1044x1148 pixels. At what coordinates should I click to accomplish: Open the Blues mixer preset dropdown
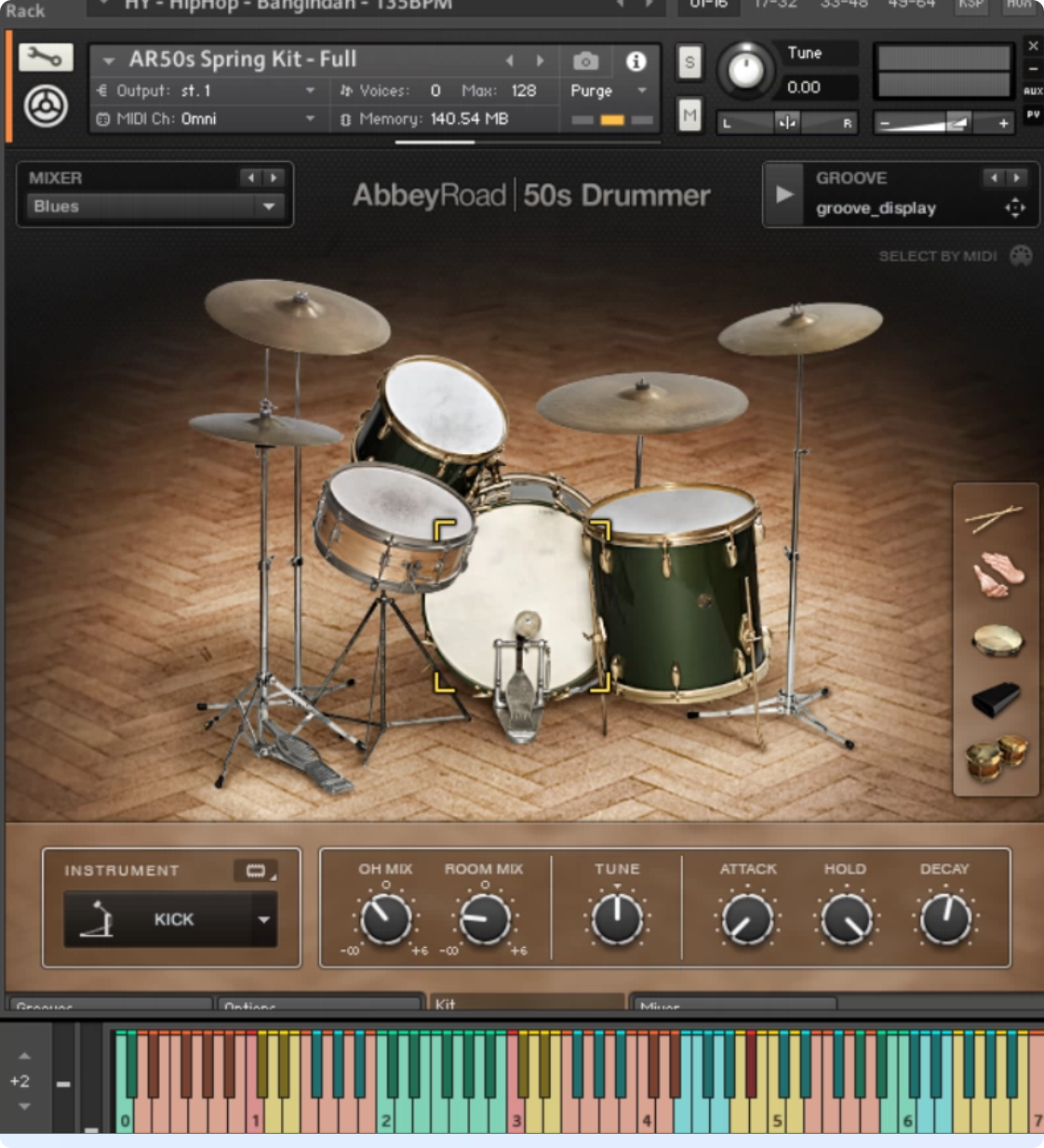154,207
